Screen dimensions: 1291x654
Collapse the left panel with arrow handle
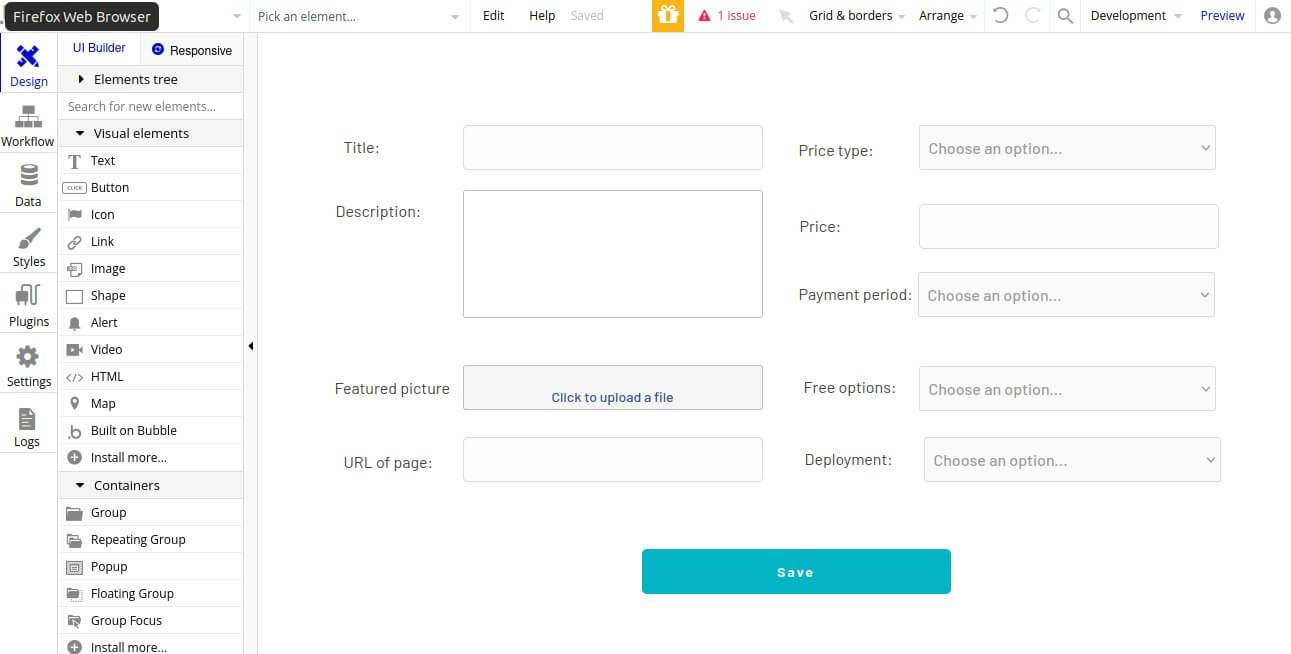[x=250, y=346]
